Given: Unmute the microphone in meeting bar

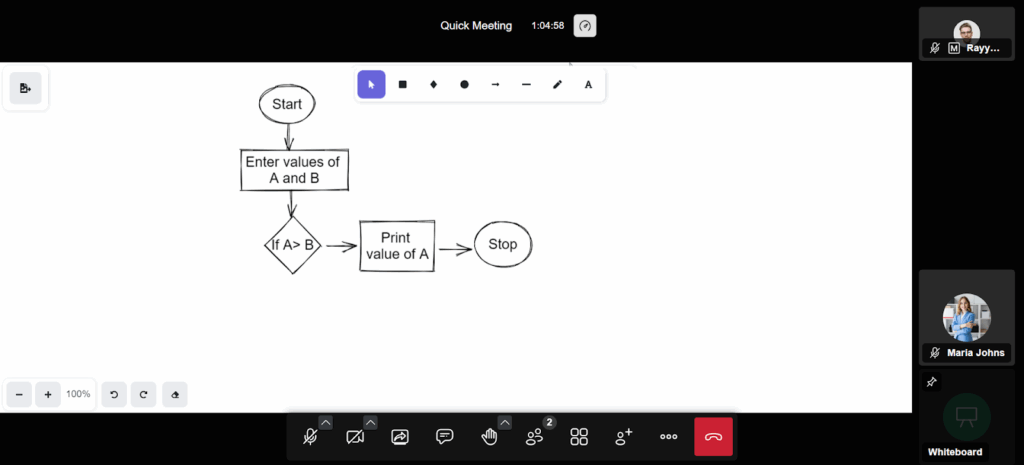Looking at the screenshot, I should 310,437.
